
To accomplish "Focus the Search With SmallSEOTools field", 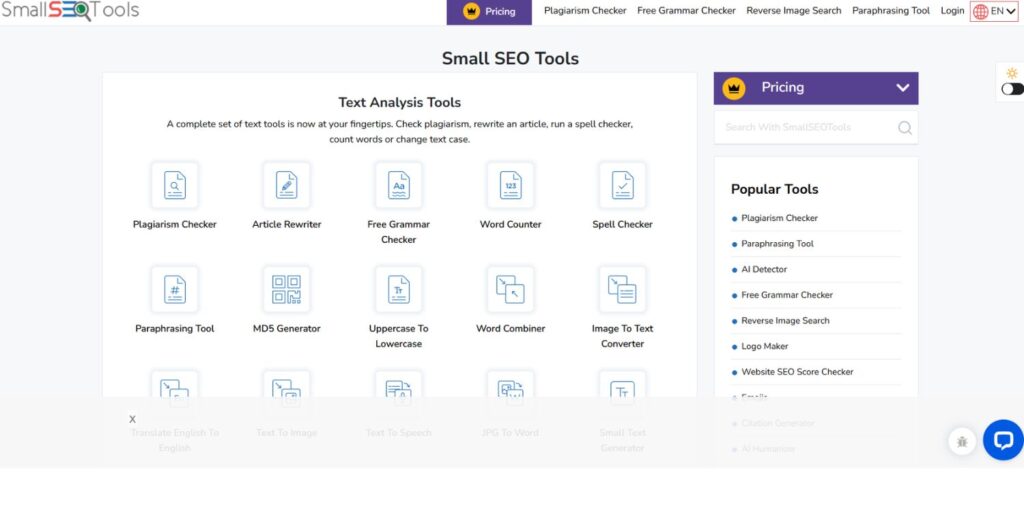I will (816, 127).
